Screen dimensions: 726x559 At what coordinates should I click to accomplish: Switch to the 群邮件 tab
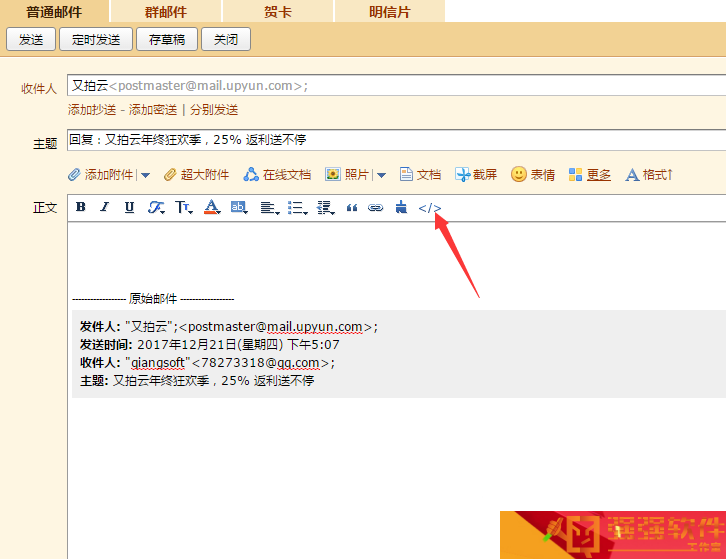(166, 12)
